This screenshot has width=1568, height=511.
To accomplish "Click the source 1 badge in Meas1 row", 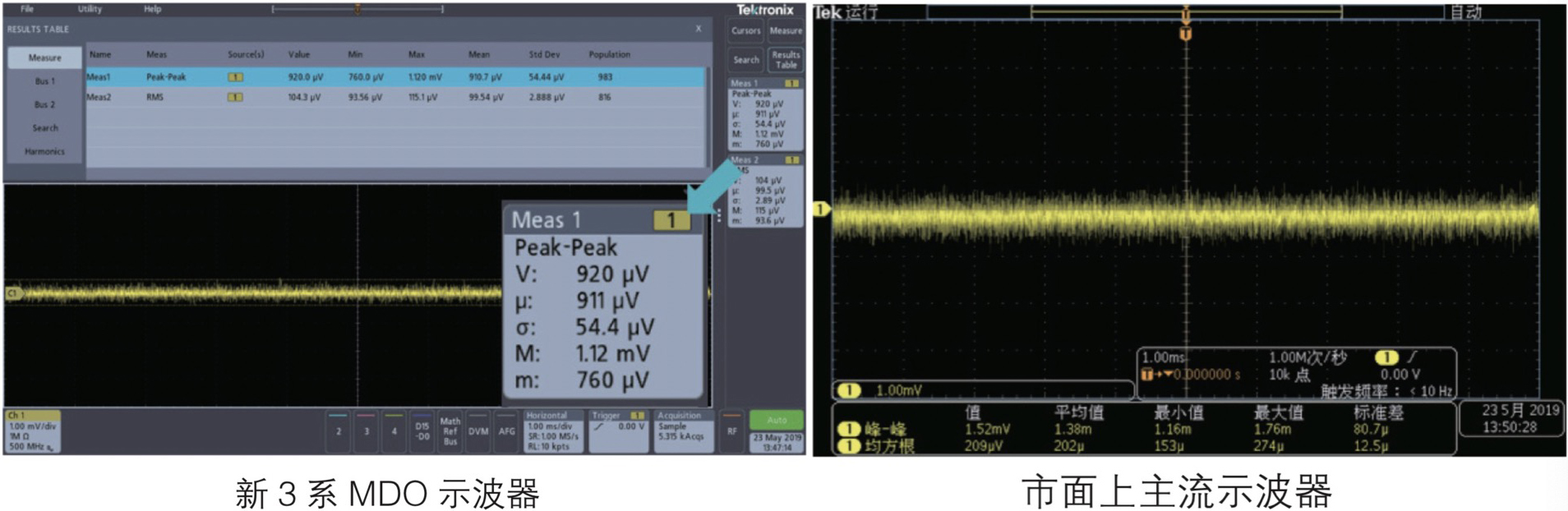I will pyautogui.click(x=235, y=77).
